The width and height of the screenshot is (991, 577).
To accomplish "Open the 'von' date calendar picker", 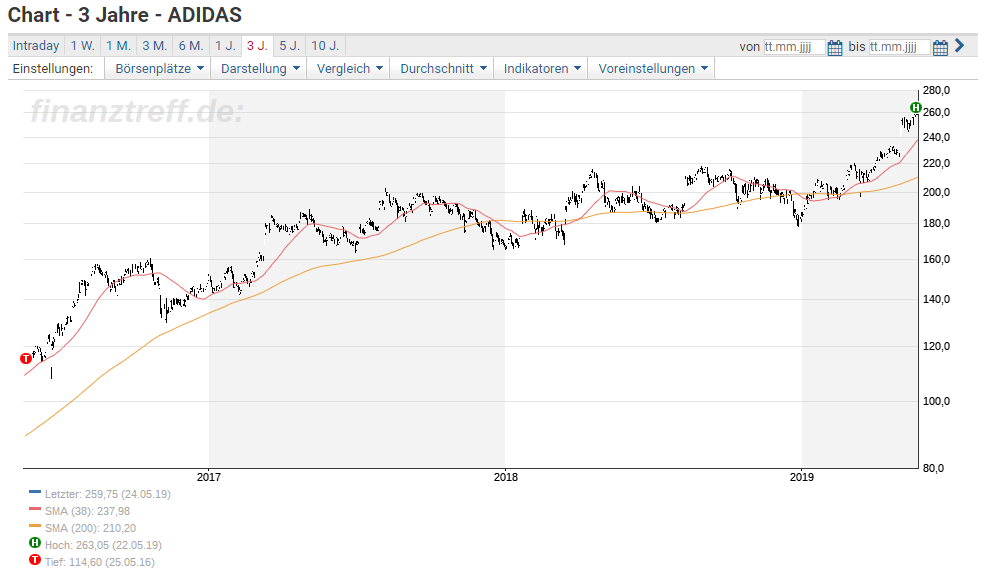I will click(x=835, y=47).
